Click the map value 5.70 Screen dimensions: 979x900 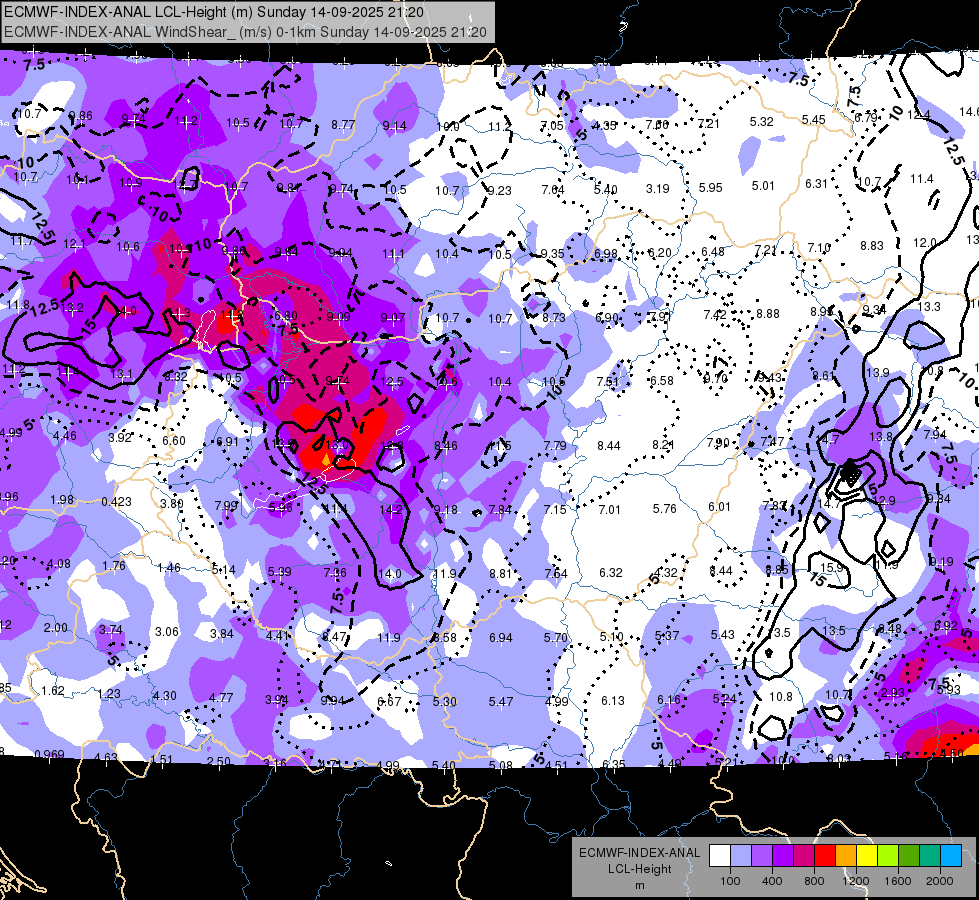(x=556, y=637)
